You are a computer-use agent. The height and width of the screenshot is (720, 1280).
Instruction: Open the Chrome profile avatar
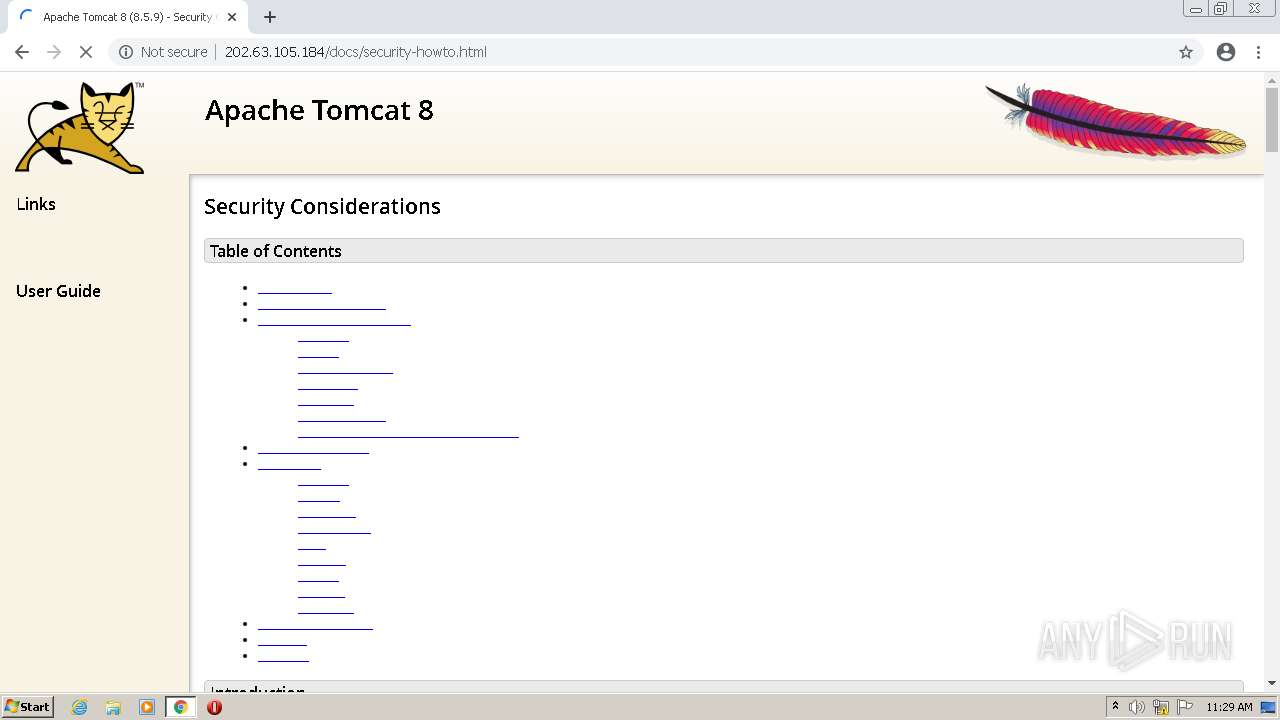(x=1226, y=52)
